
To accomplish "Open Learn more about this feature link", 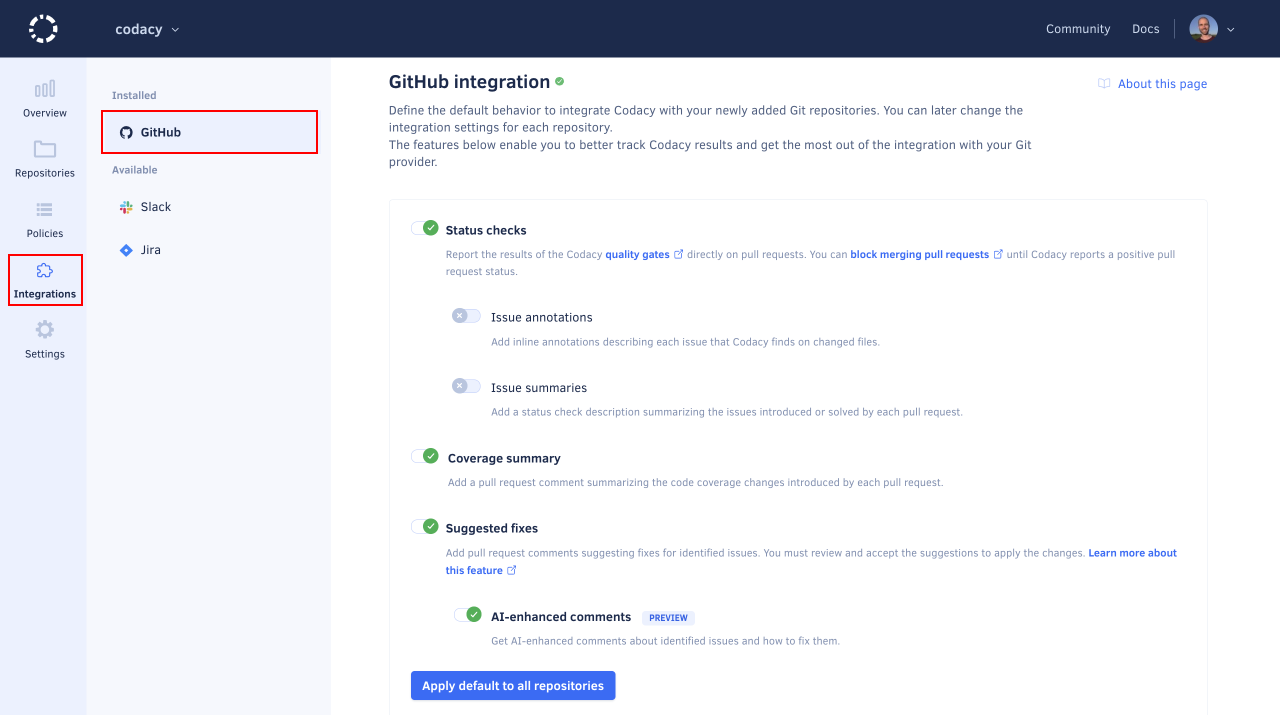I will [x=811, y=562].
